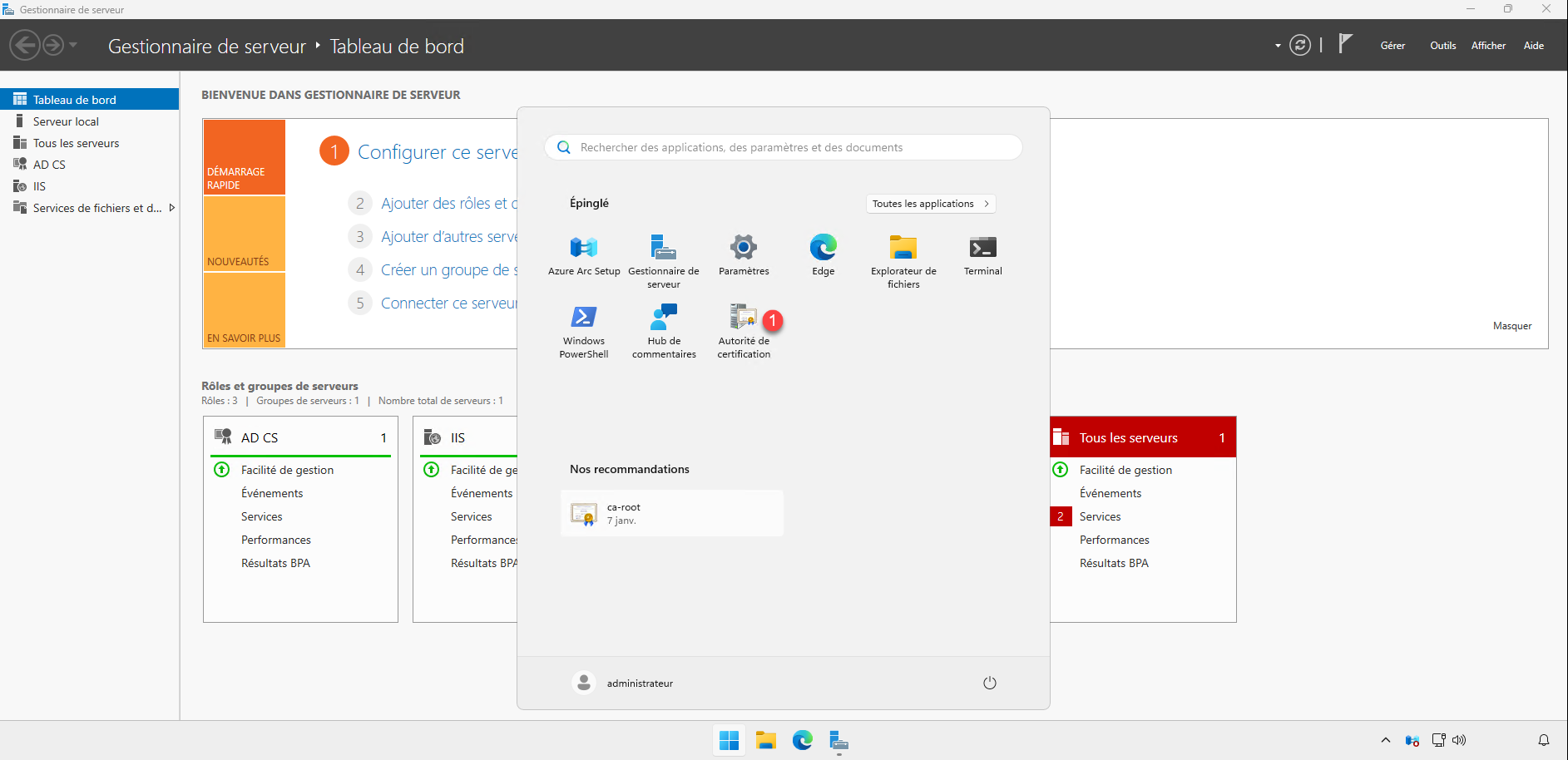The image size is (1568, 760).
Task: Click the power button in Start menu
Action: click(x=989, y=683)
